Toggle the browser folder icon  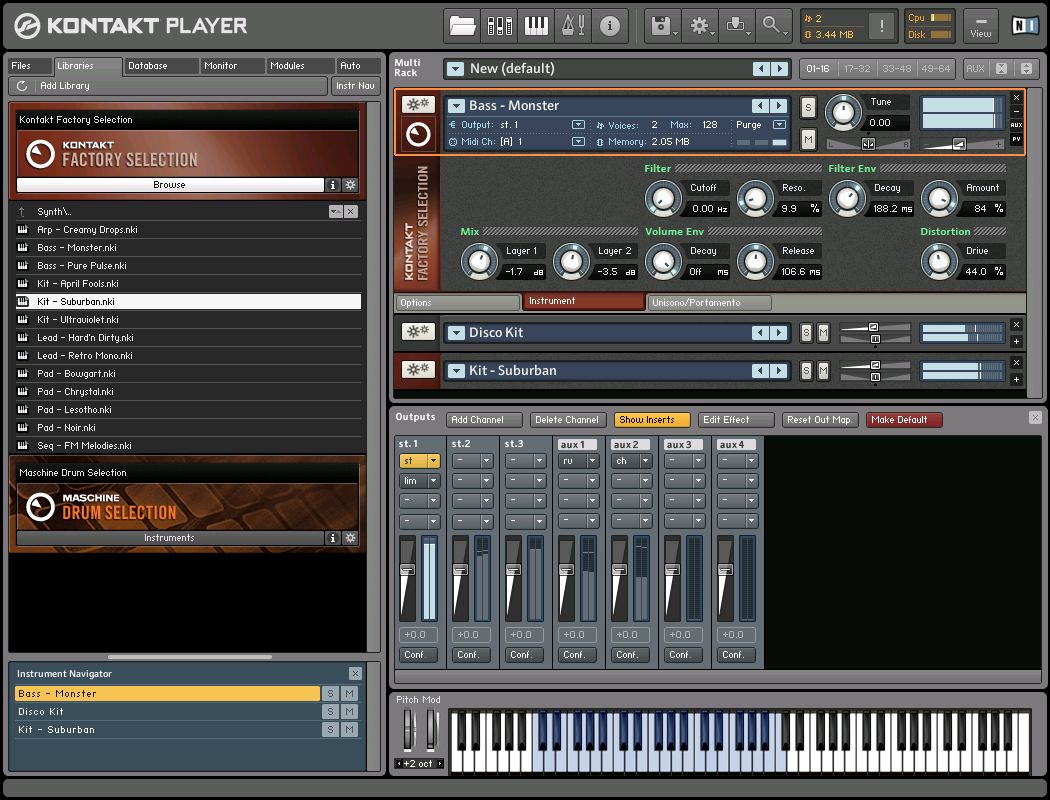462,26
